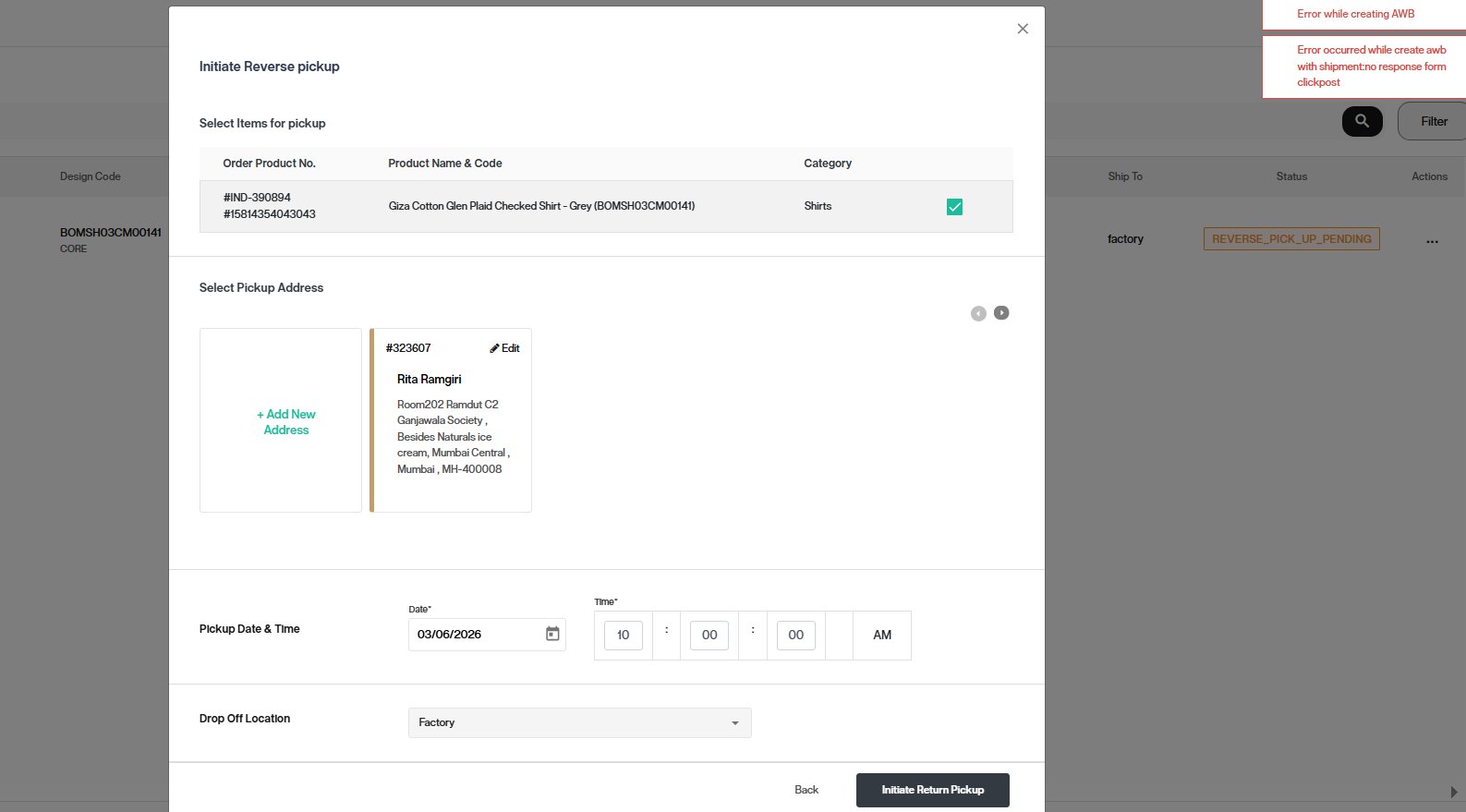Open the Filter button
This screenshot has width=1466, height=812.
point(1433,121)
